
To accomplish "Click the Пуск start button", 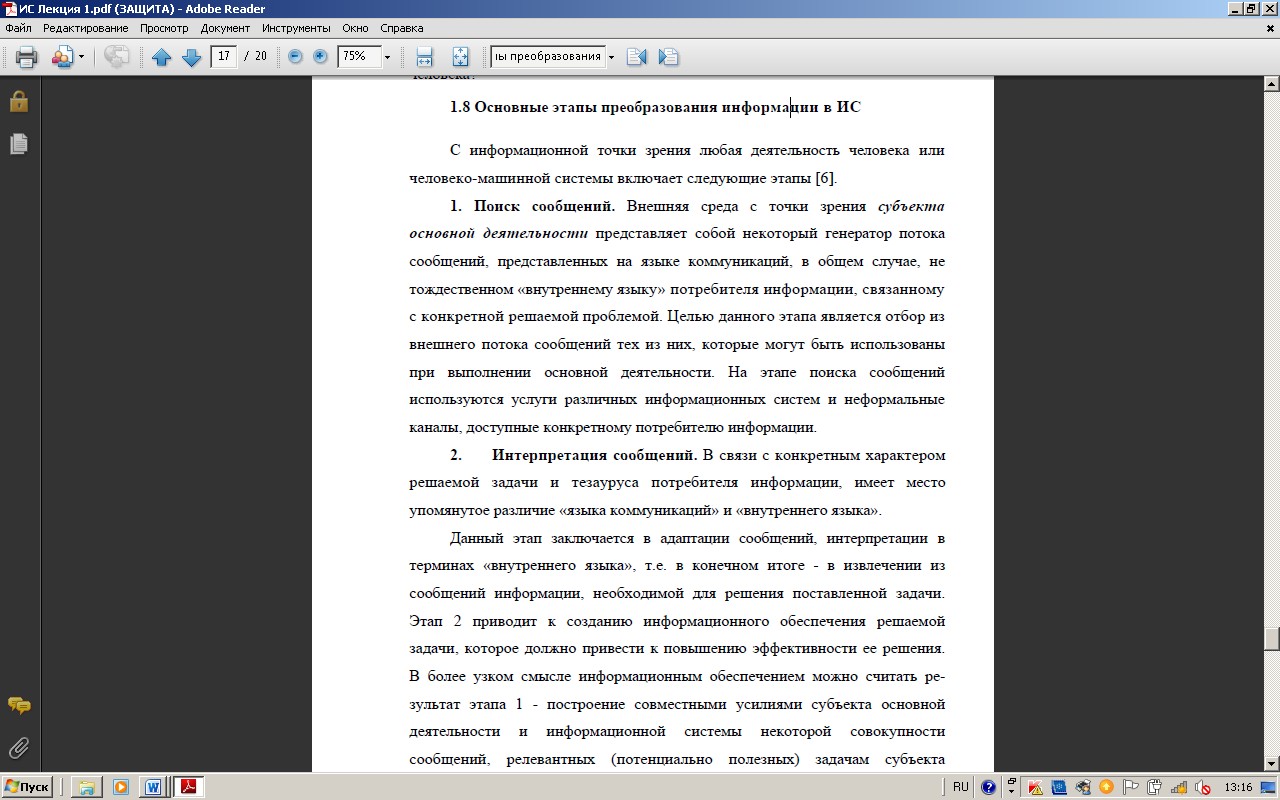I will click(x=28, y=787).
